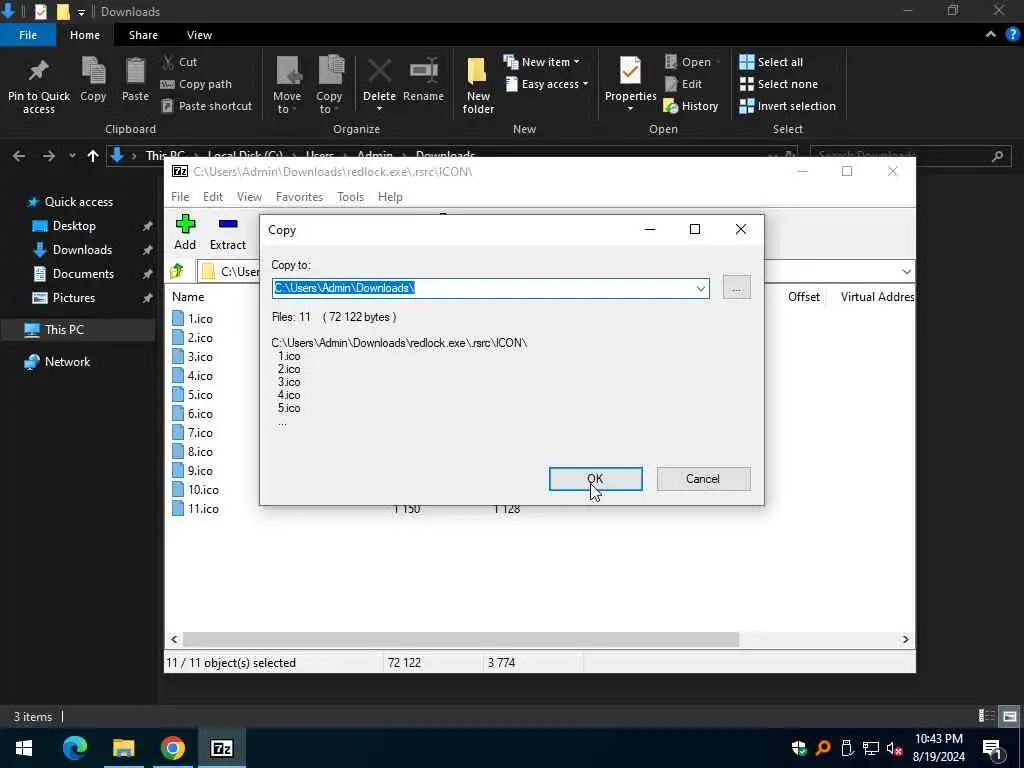Select This PC in the navigation pane
This screenshot has height=768, width=1024.
(64, 330)
